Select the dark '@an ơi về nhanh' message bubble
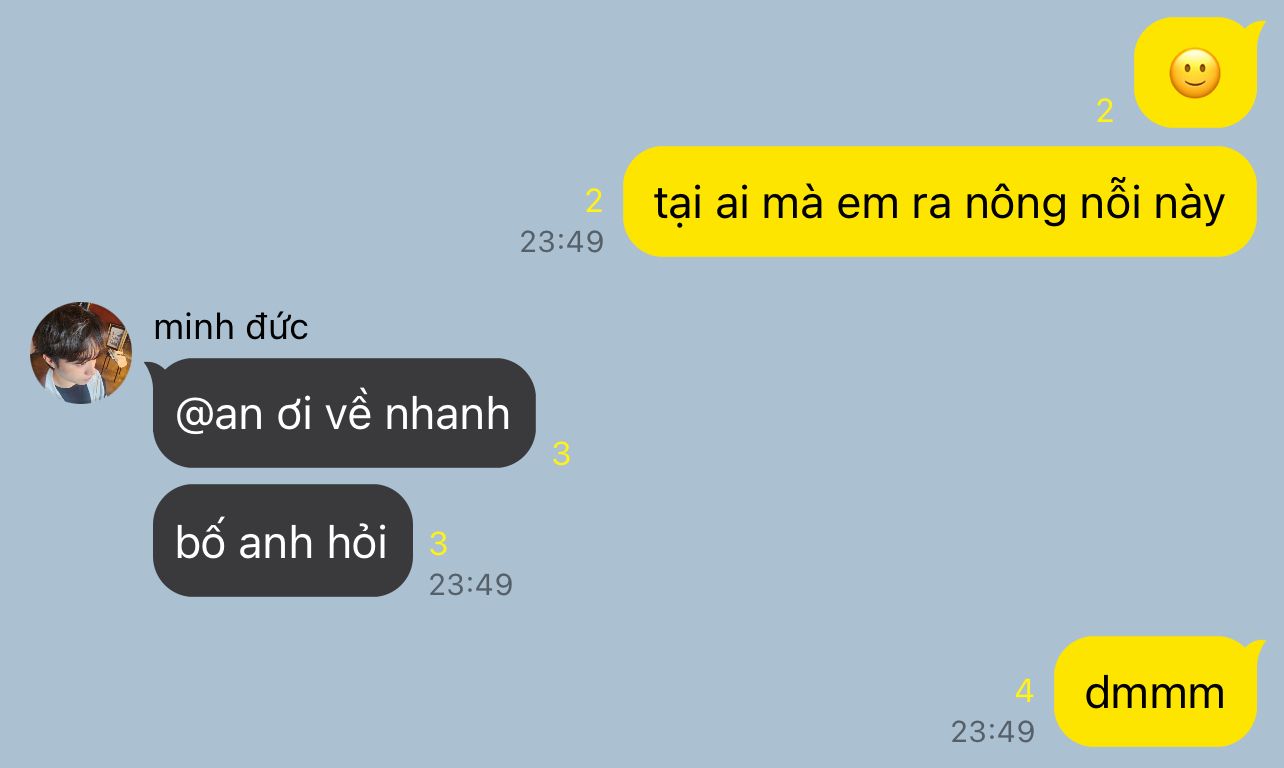Image resolution: width=1284 pixels, height=768 pixels. 344,413
